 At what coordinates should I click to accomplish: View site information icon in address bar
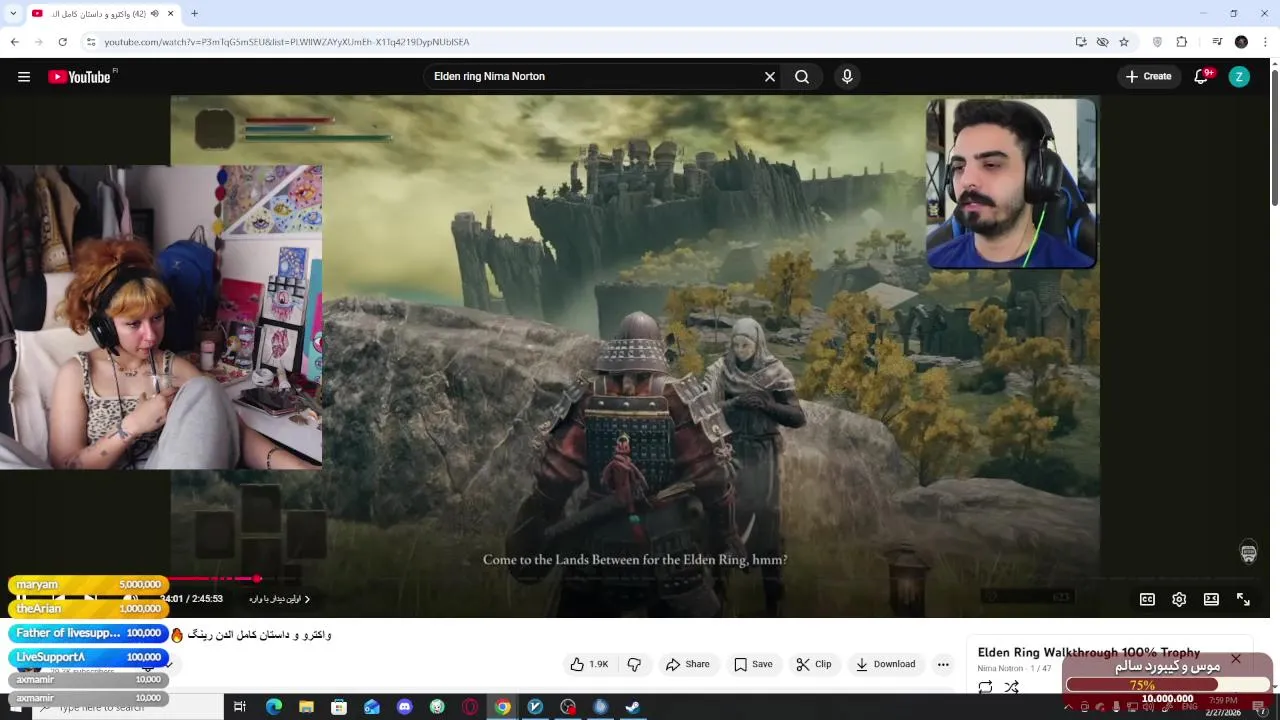(x=90, y=42)
